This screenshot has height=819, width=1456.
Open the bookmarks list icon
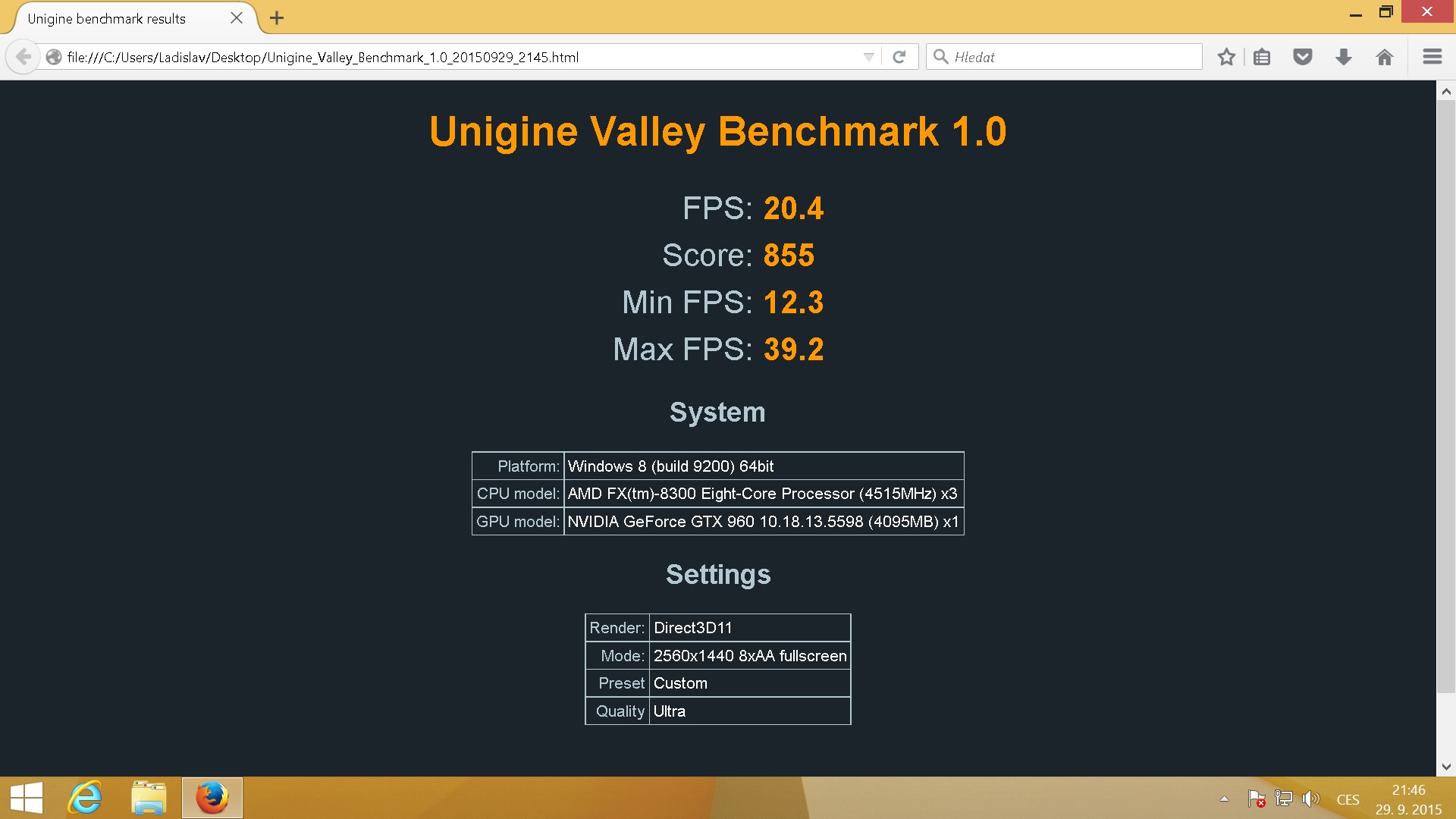point(1262,57)
